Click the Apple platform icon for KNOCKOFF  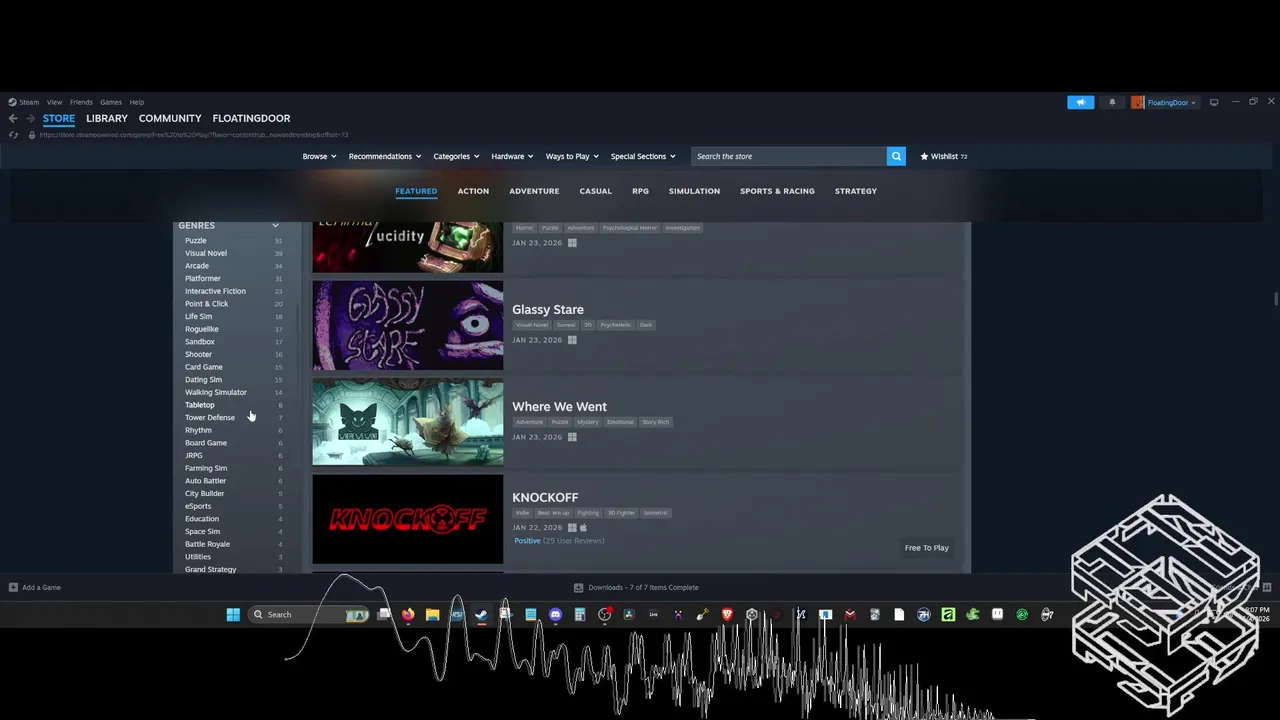pos(583,528)
